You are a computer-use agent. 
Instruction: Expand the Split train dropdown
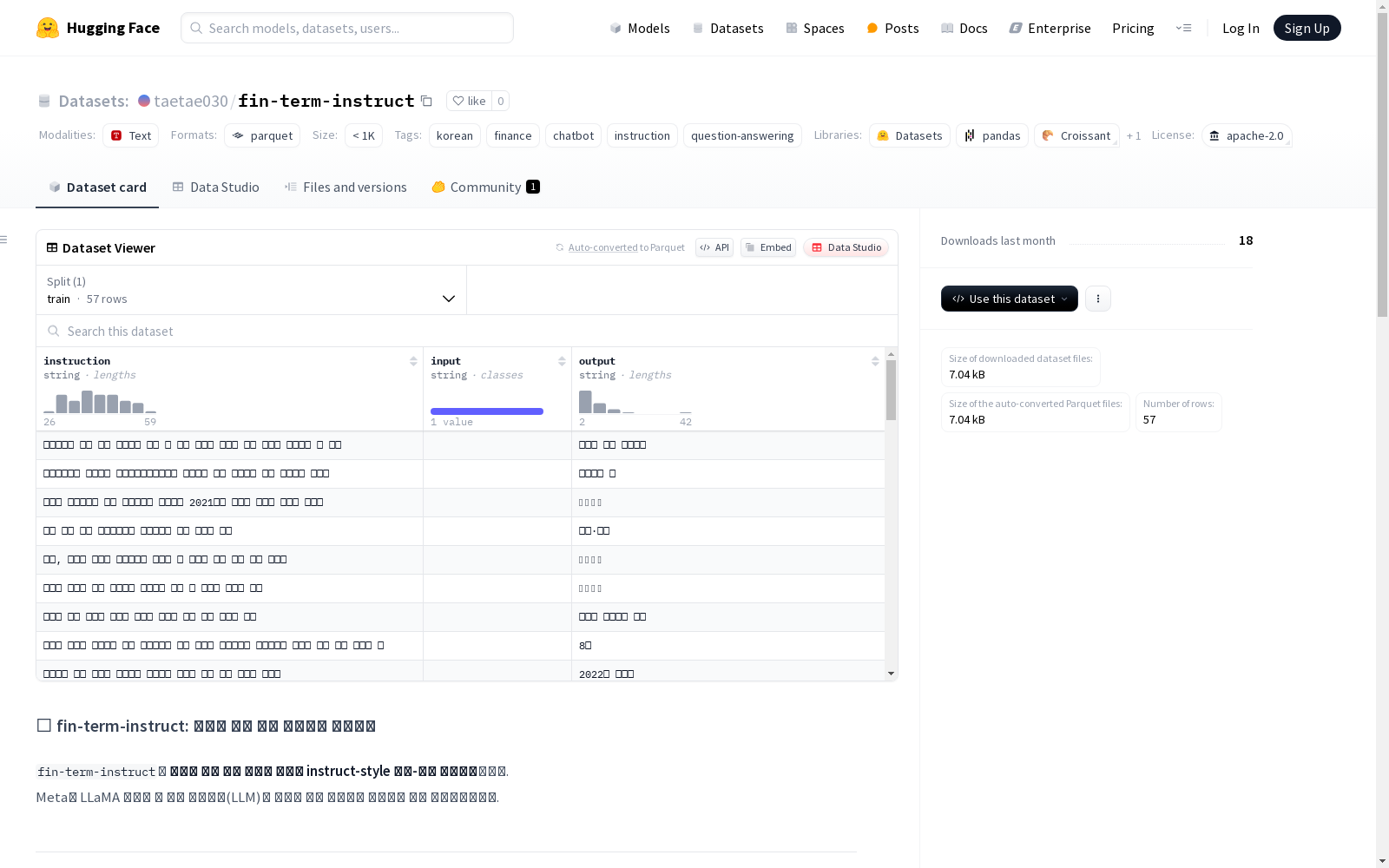pyautogui.click(x=252, y=290)
